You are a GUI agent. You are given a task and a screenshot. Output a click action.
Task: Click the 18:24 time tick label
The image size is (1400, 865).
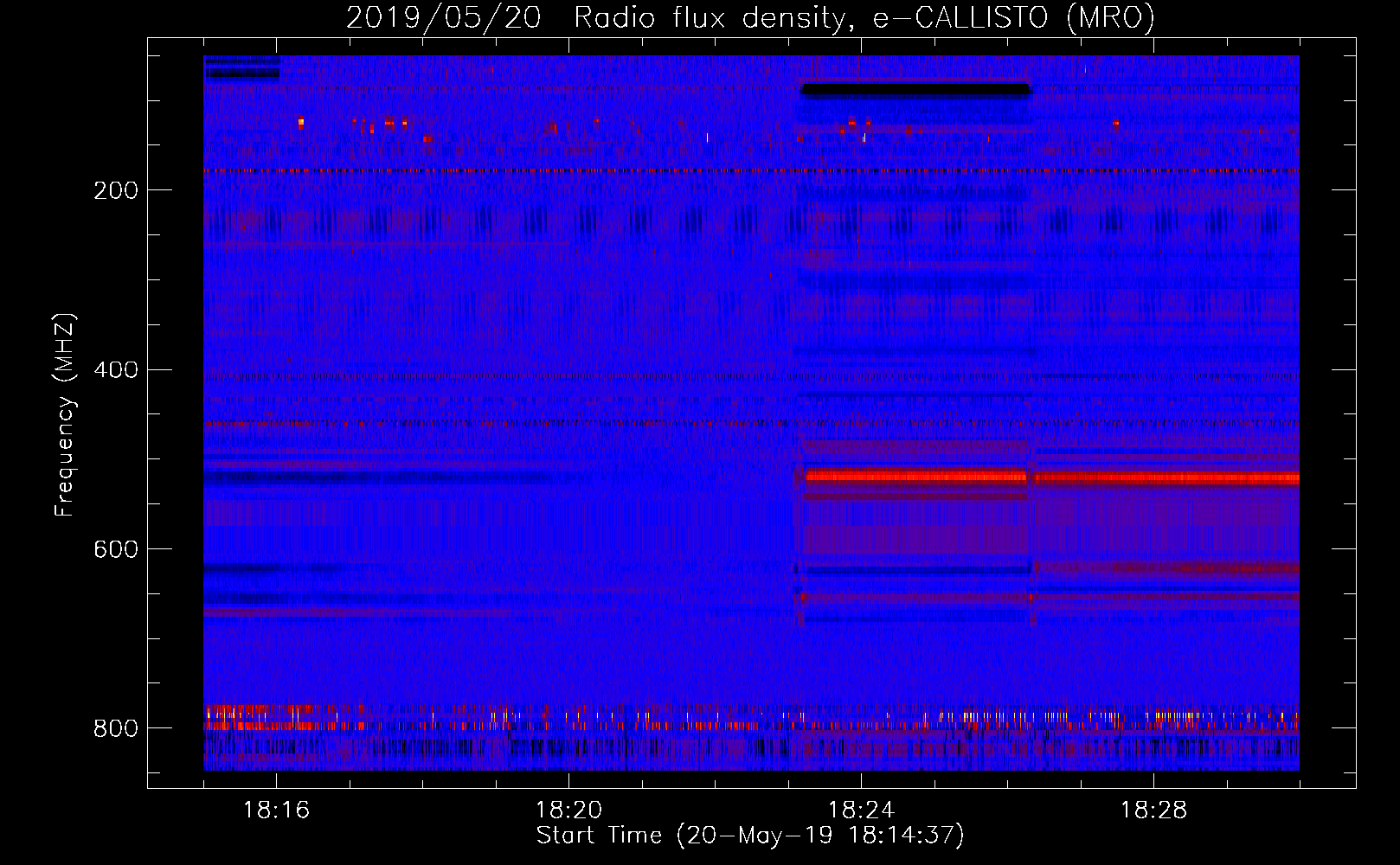pyautogui.click(x=861, y=811)
